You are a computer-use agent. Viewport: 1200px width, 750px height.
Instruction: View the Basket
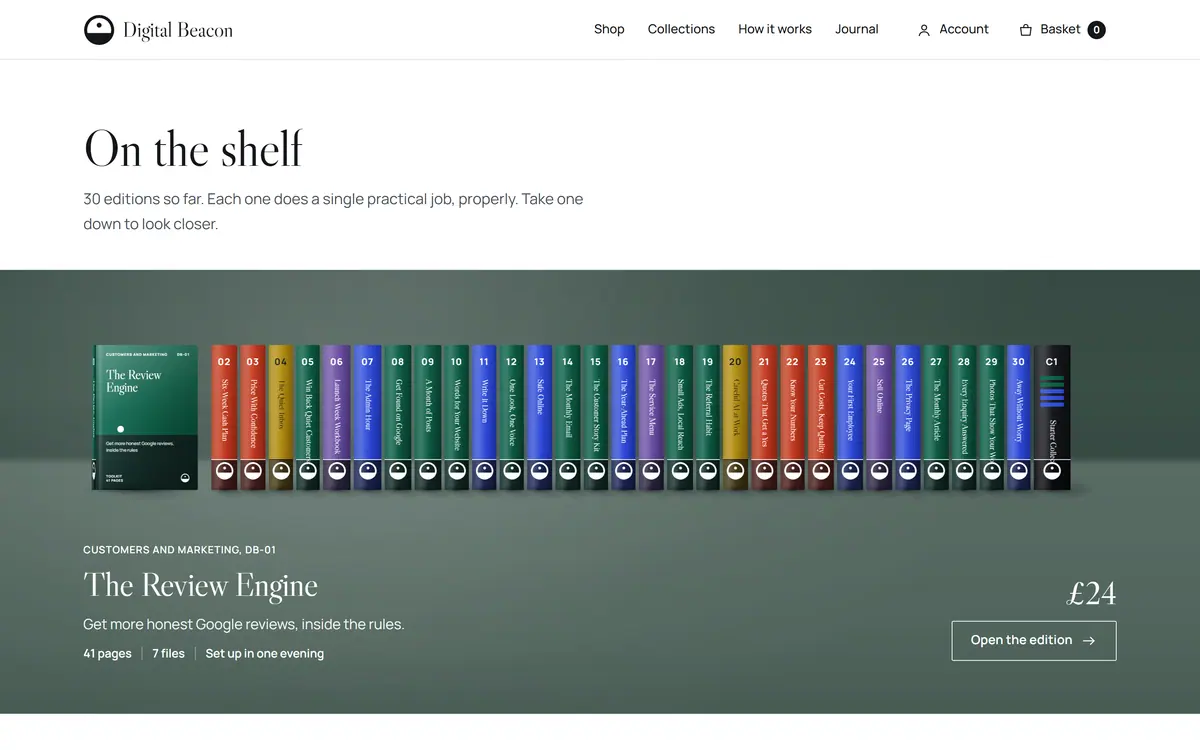pyautogui.click(x=1061, y=30)
